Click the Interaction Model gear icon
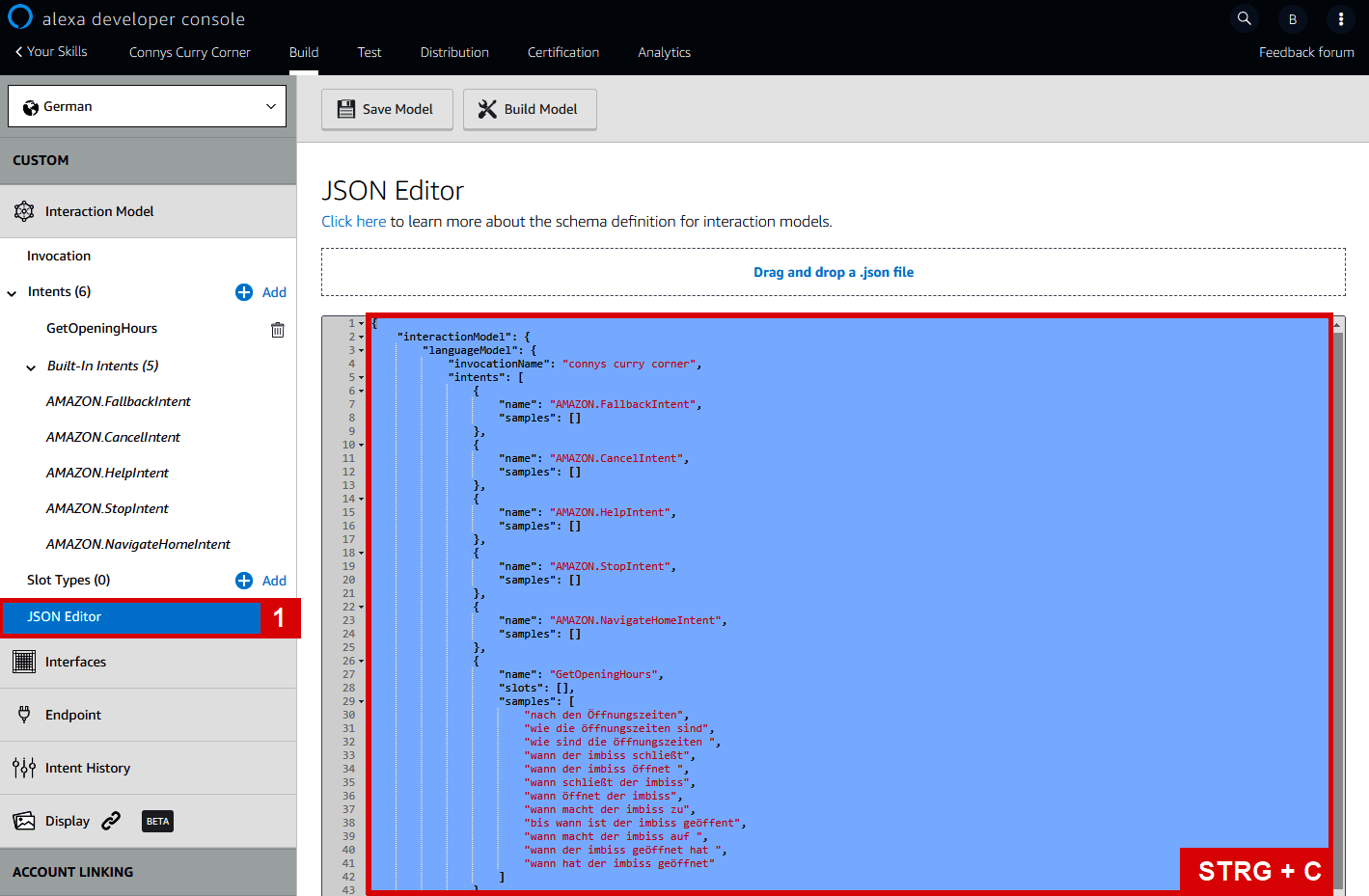Viewport: 1369px width, 896px height. [24, 211]
